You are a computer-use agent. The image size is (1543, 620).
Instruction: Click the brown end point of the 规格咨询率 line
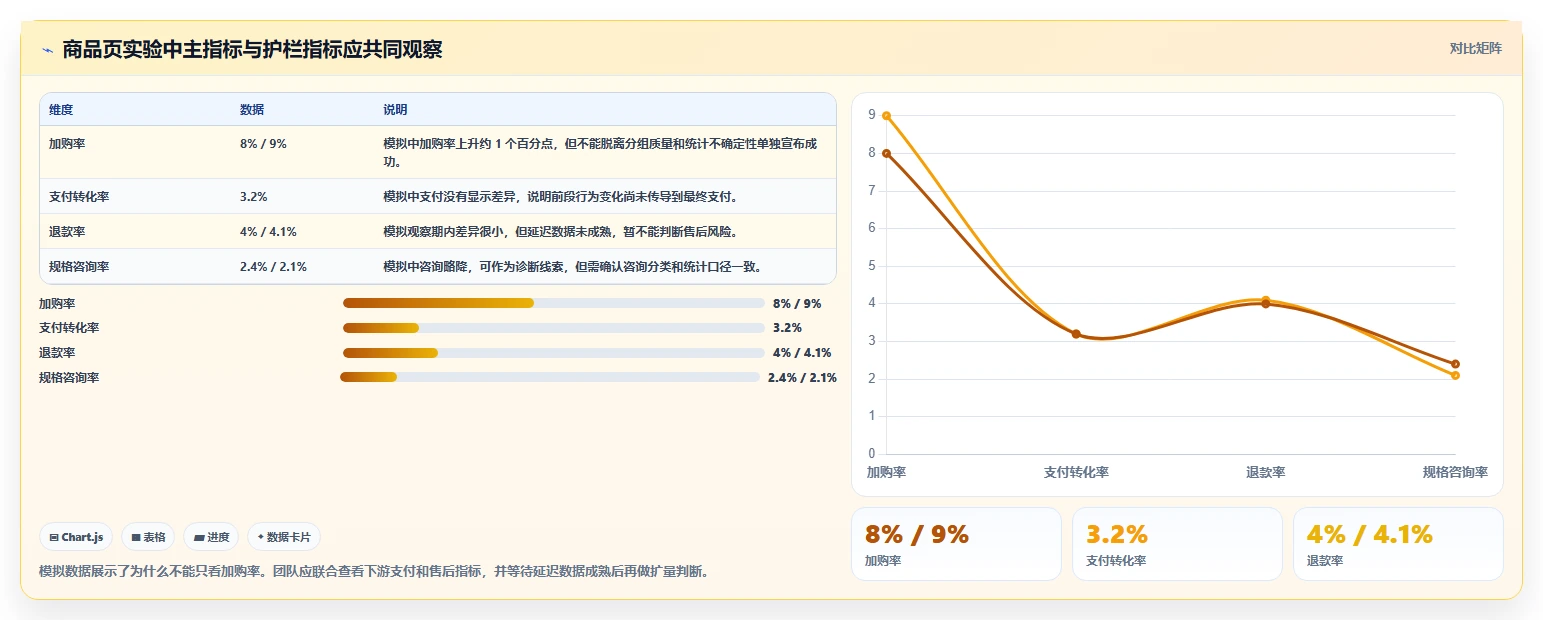[1455, 364]
